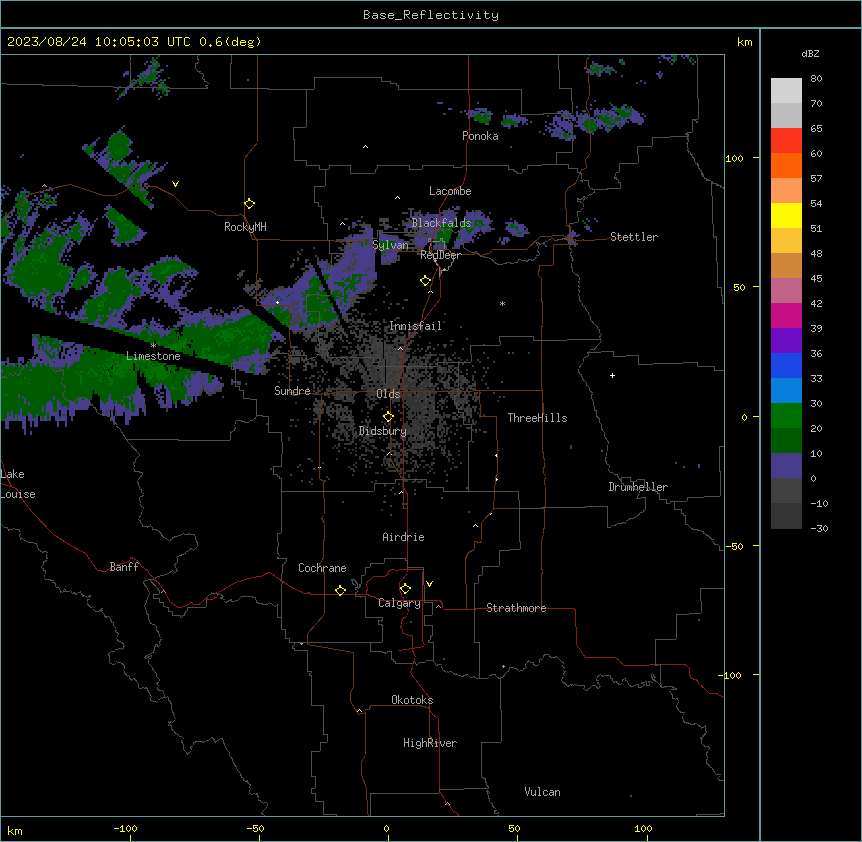862x842 pixels.
Task: Click the km unit label at top right
Action: pos(744,42)
